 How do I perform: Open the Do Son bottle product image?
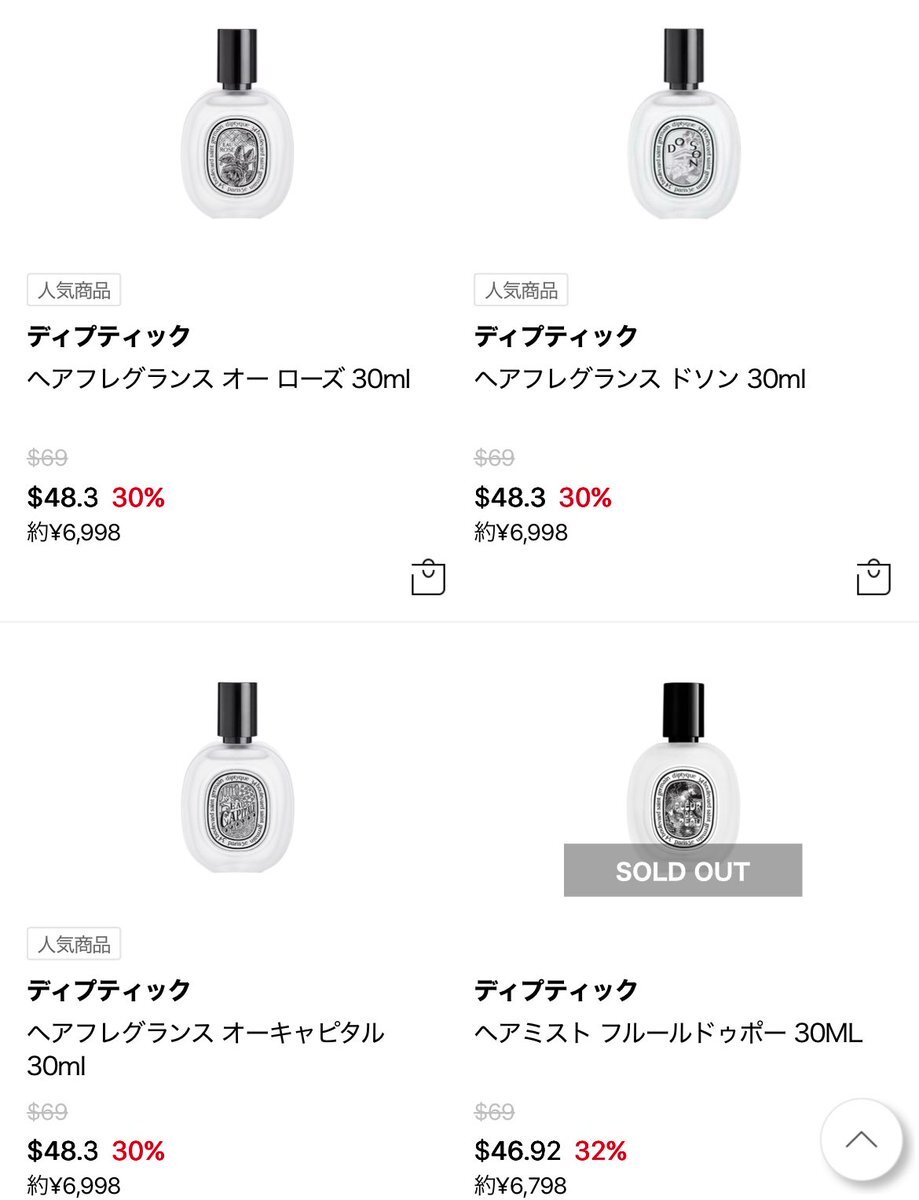point(684,125)
